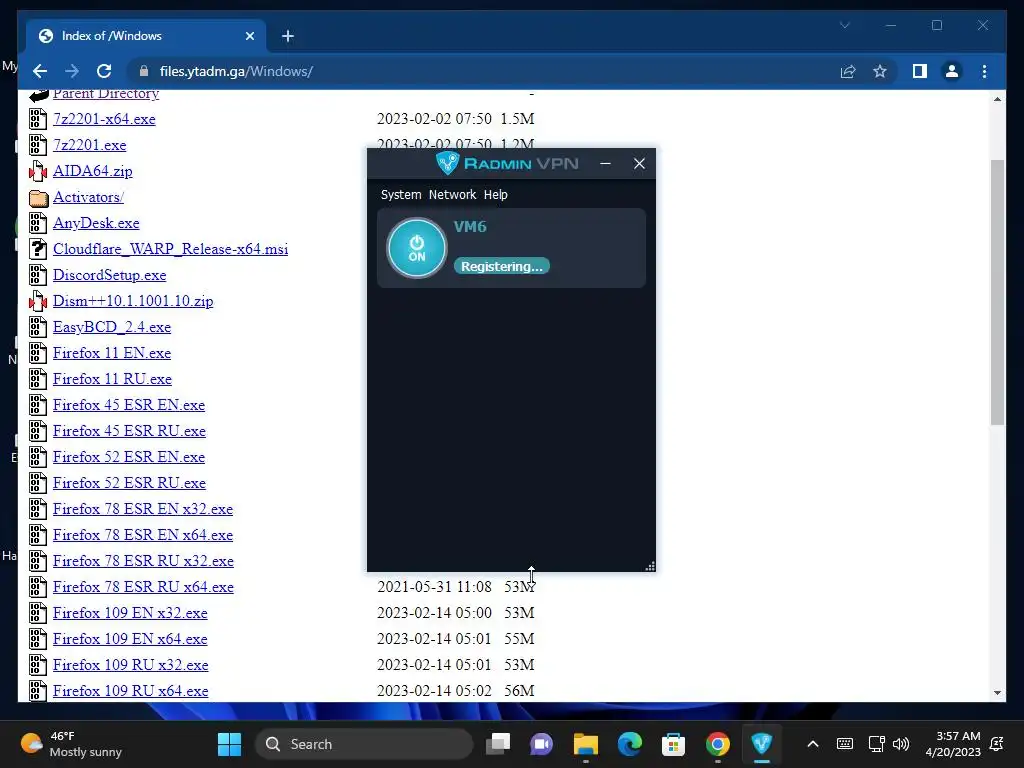Open a new Chrome tab

tap(287, 36)
